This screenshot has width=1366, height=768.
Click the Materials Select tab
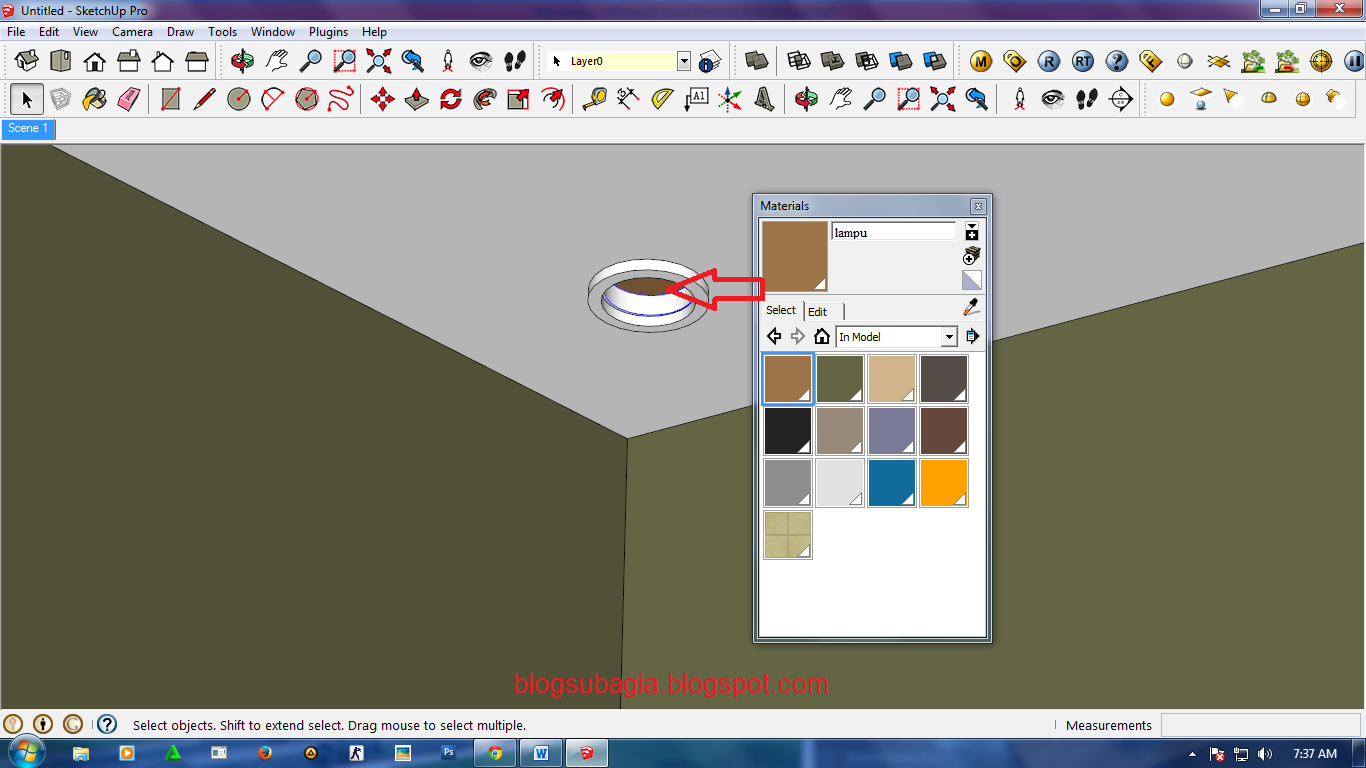[x=781, y=310]
